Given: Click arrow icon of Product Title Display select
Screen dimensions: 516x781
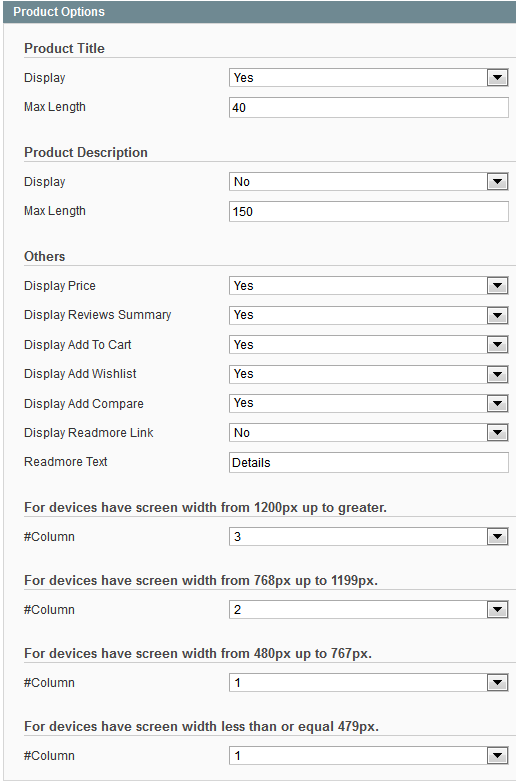Looking at the screenshot, I should (x=497, y=78).
